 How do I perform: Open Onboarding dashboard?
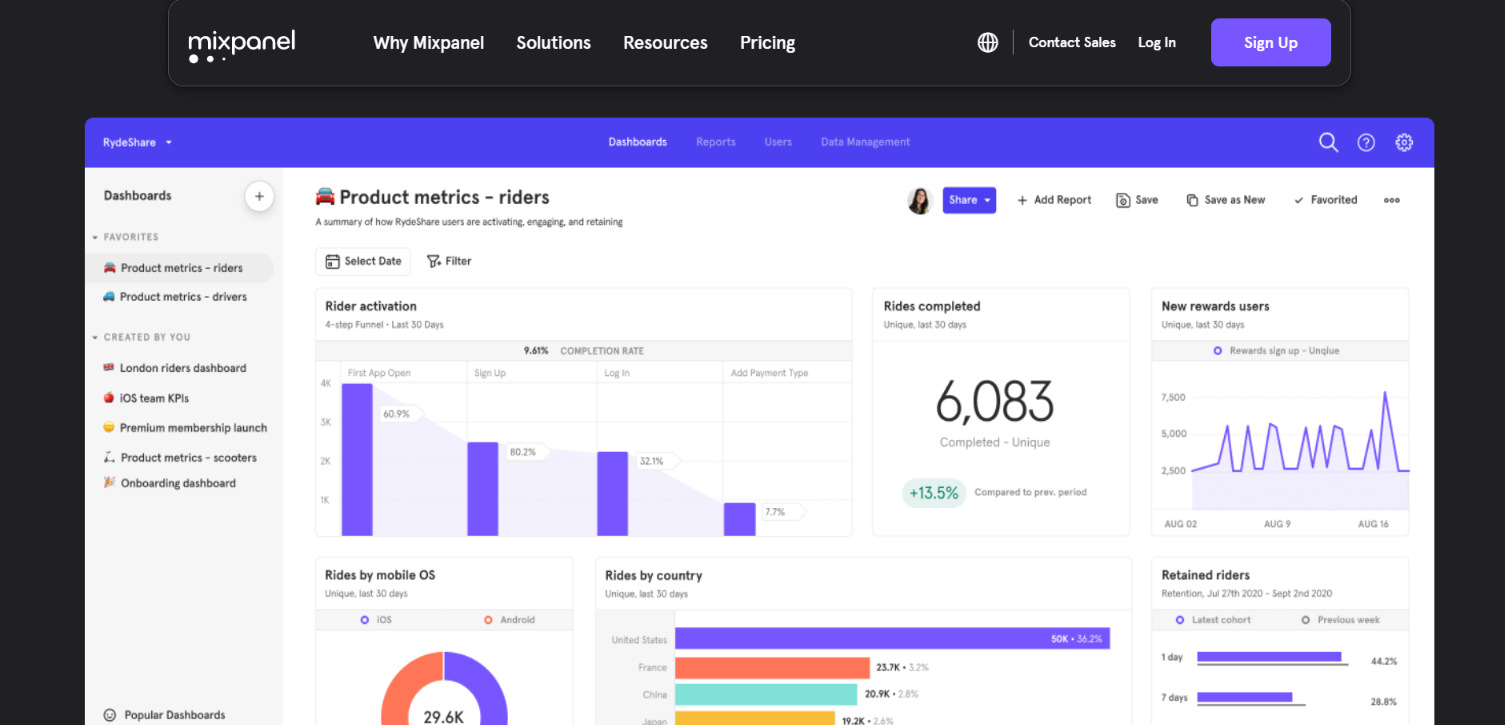(x=179, y=483)
